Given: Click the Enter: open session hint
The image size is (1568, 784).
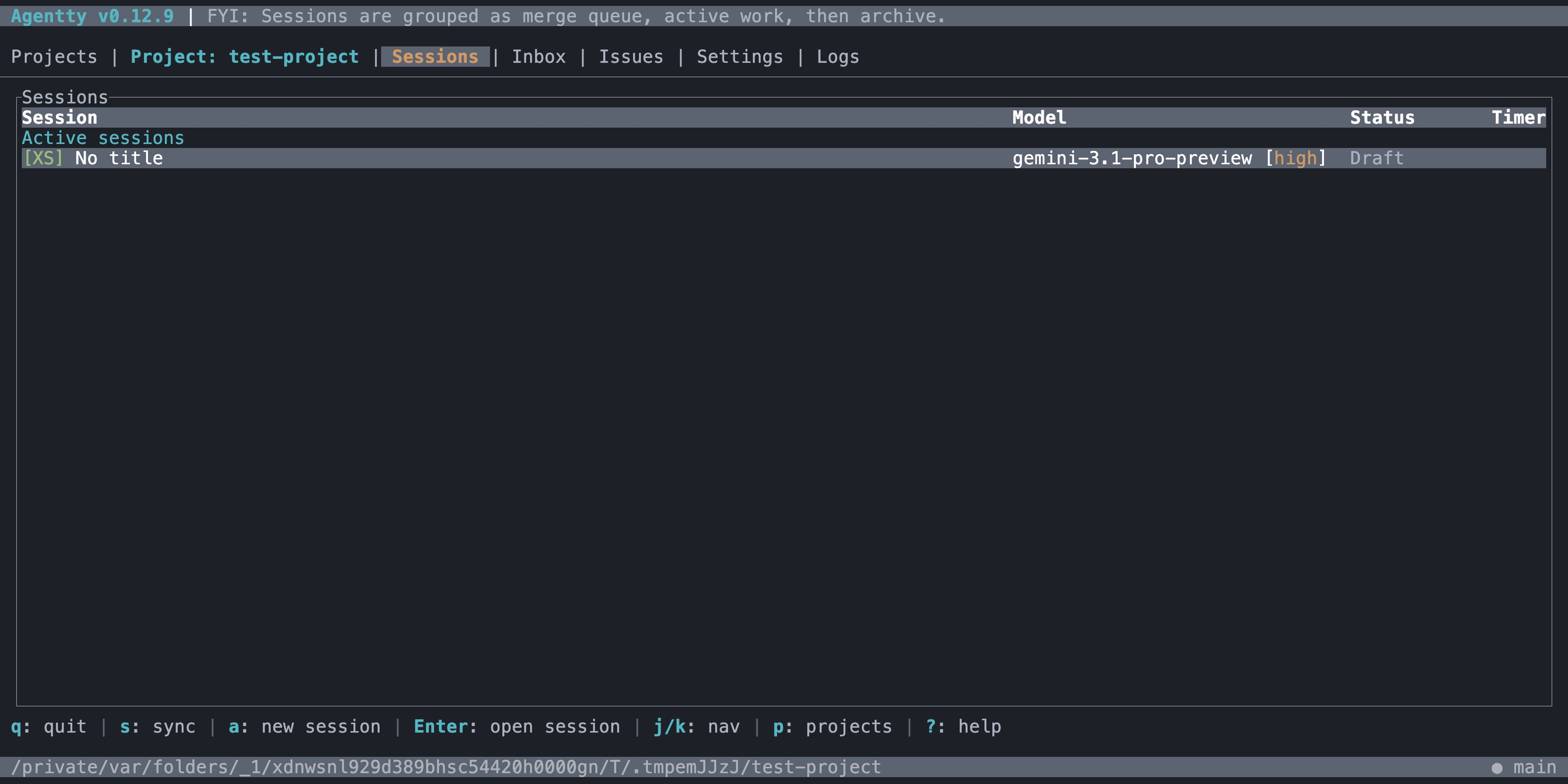Looking at the screenshot, I should [x=517, y=727].
